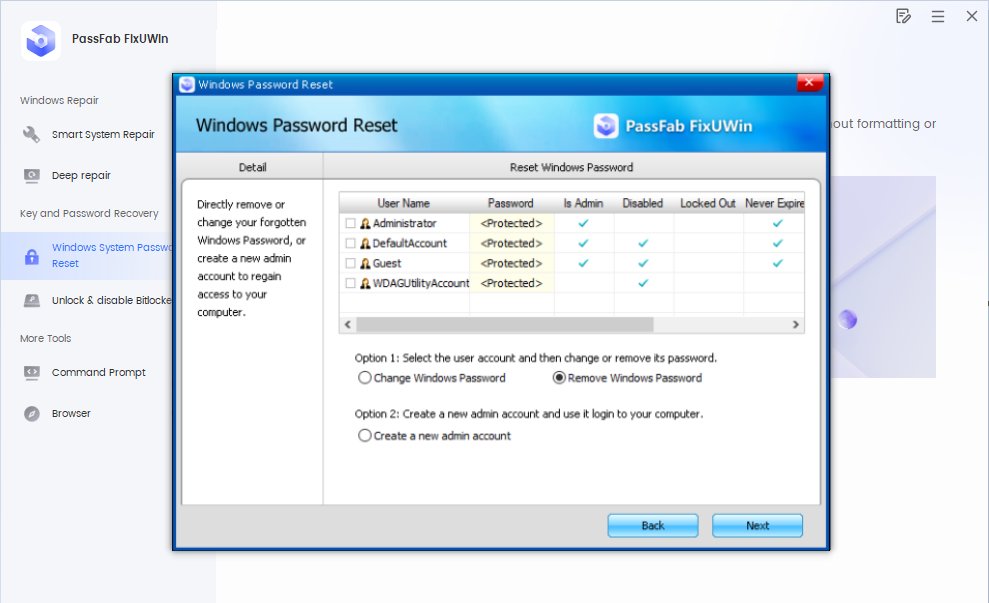
Task: Select Create a new admin account option
Action: tap(366, 435)
